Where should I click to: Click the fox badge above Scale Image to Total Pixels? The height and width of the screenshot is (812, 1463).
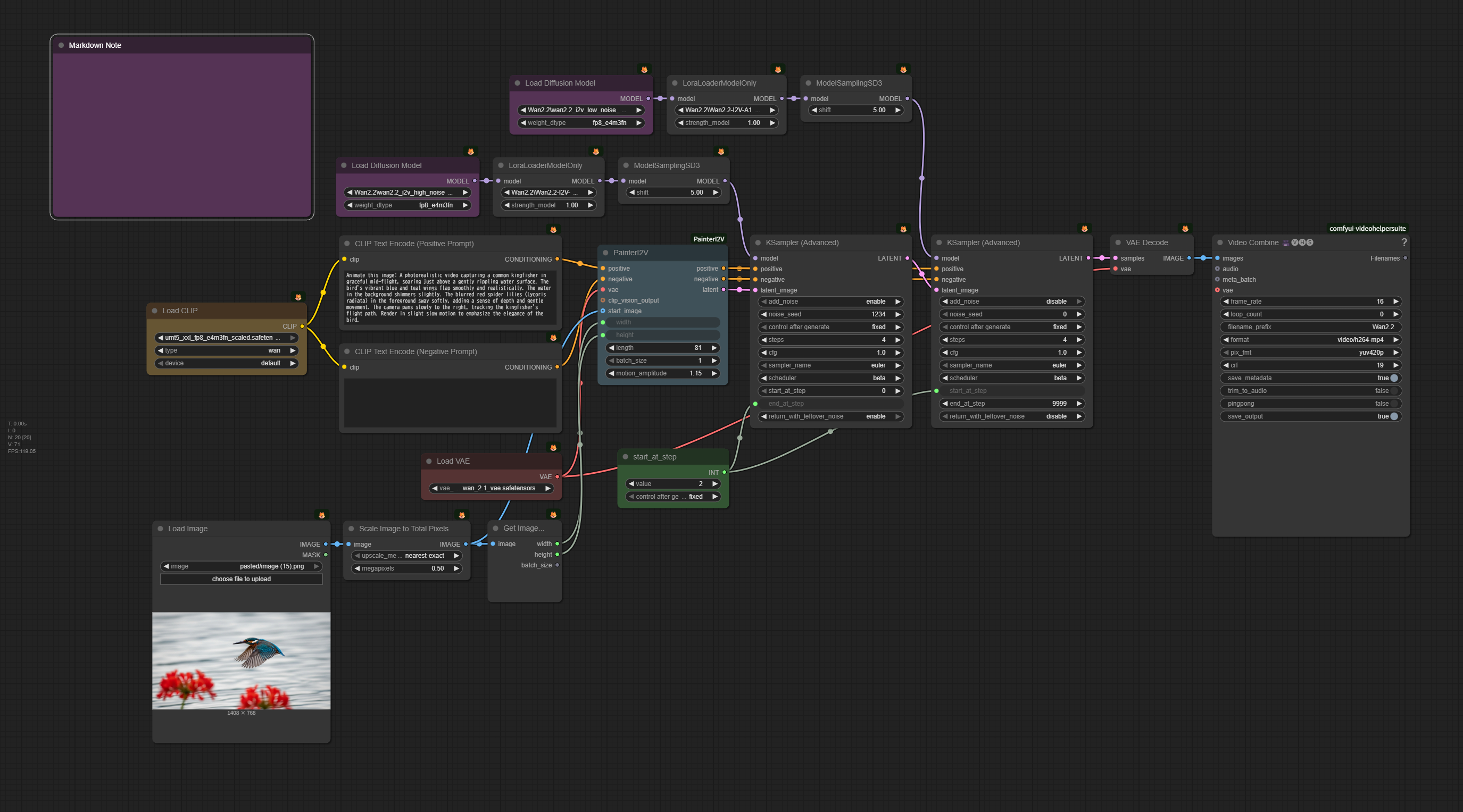pos(462,515)
